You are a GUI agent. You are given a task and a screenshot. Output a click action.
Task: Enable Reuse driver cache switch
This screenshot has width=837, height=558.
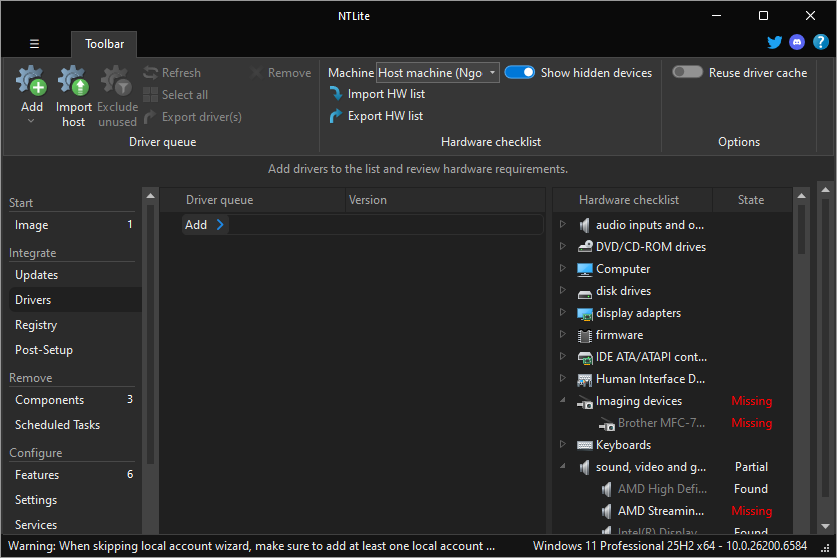click(687, 72)
